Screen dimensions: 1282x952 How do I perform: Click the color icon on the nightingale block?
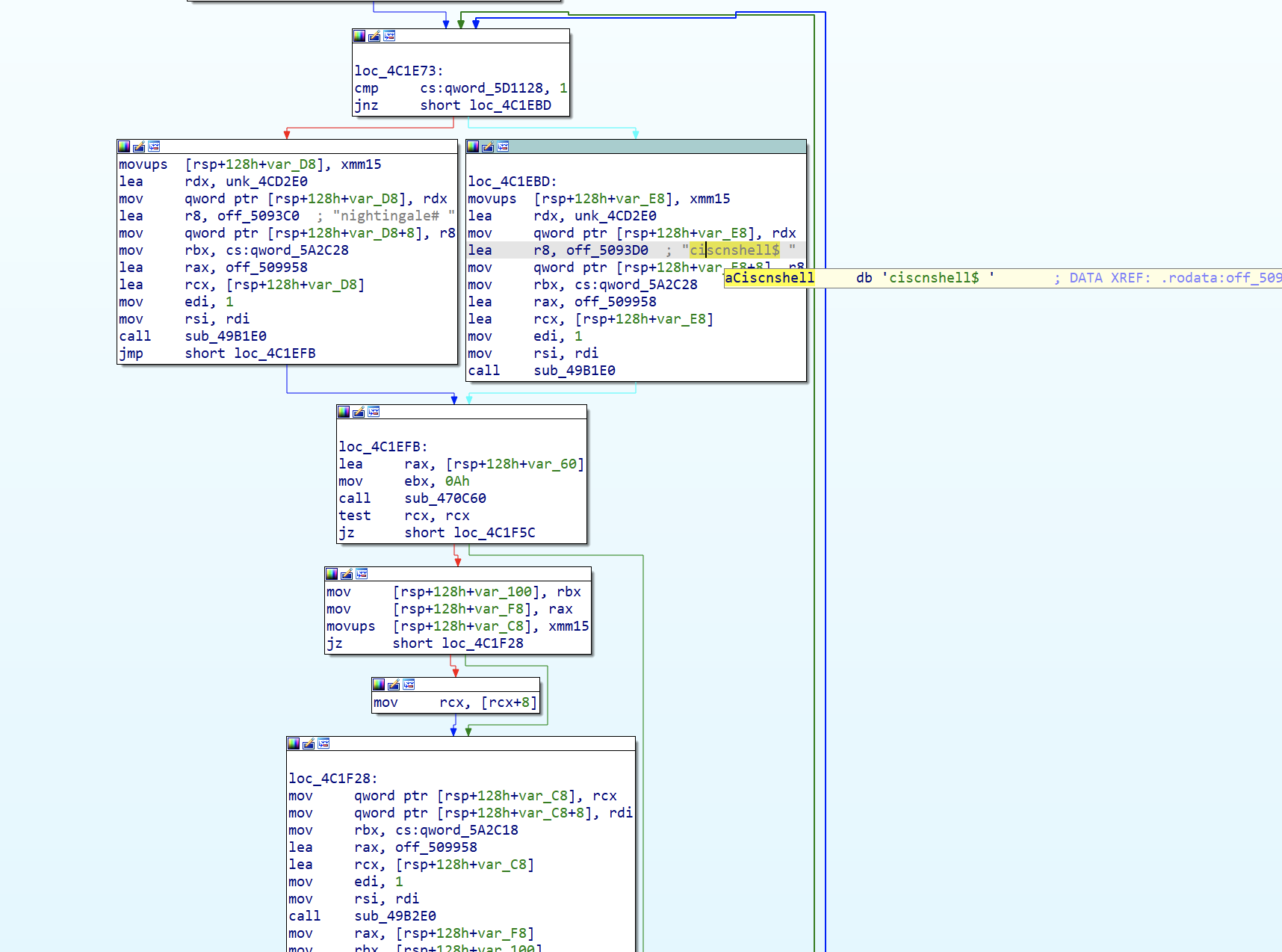click(x=124, y=146)
